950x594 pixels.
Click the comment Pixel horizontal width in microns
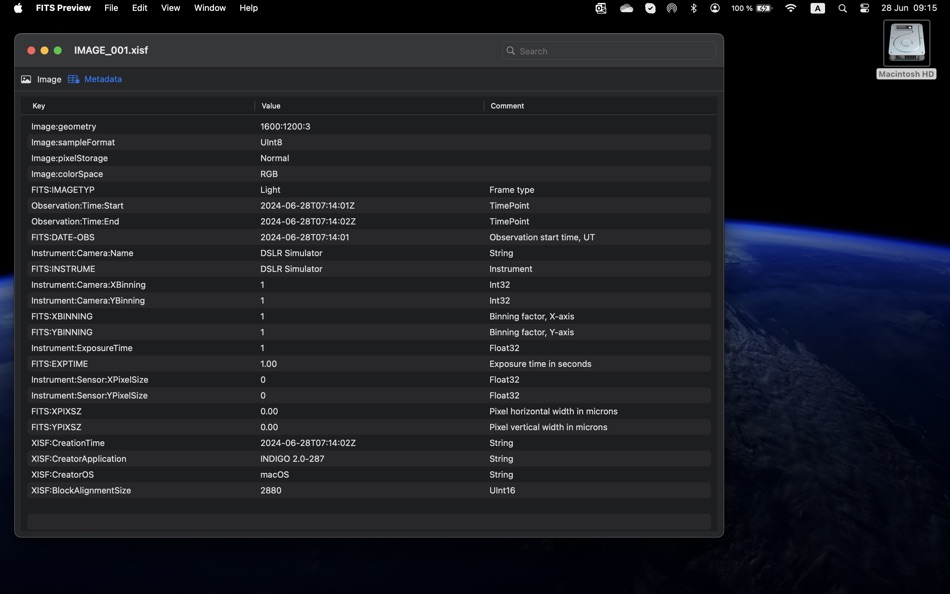pyautogui.click(x=553, y=411)
